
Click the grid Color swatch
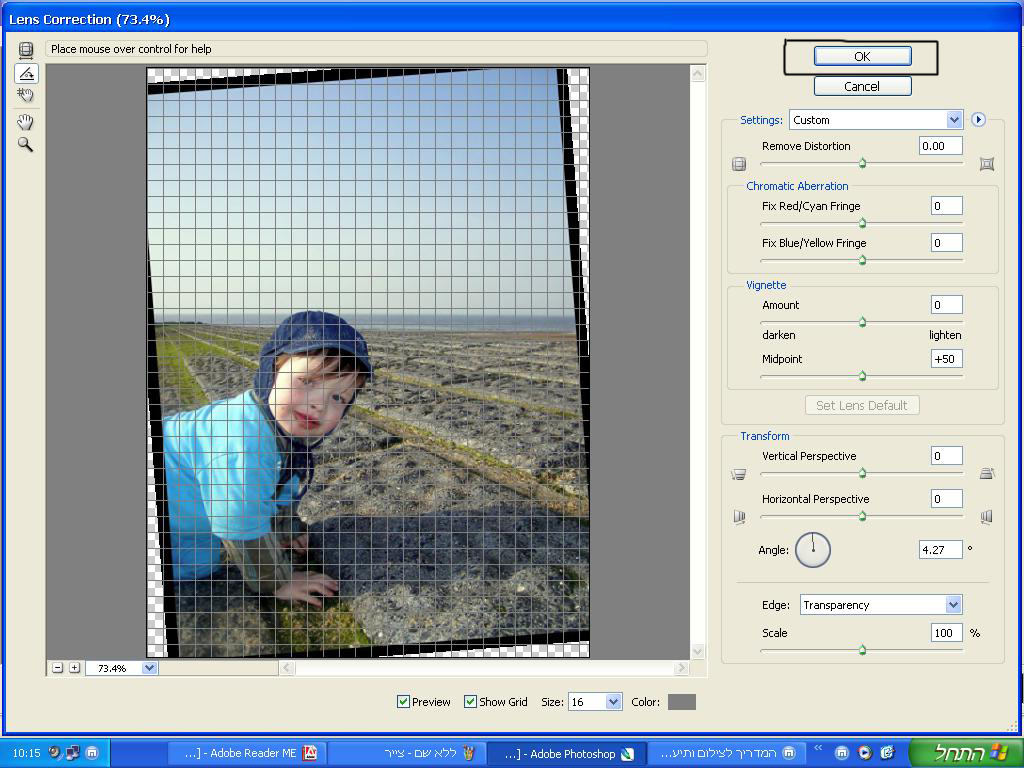682,702
